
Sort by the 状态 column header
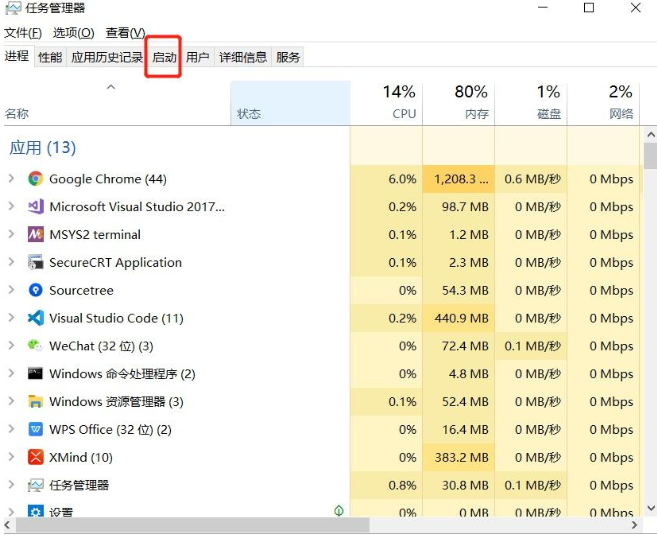pyautogui.click(x=290, y=104)
